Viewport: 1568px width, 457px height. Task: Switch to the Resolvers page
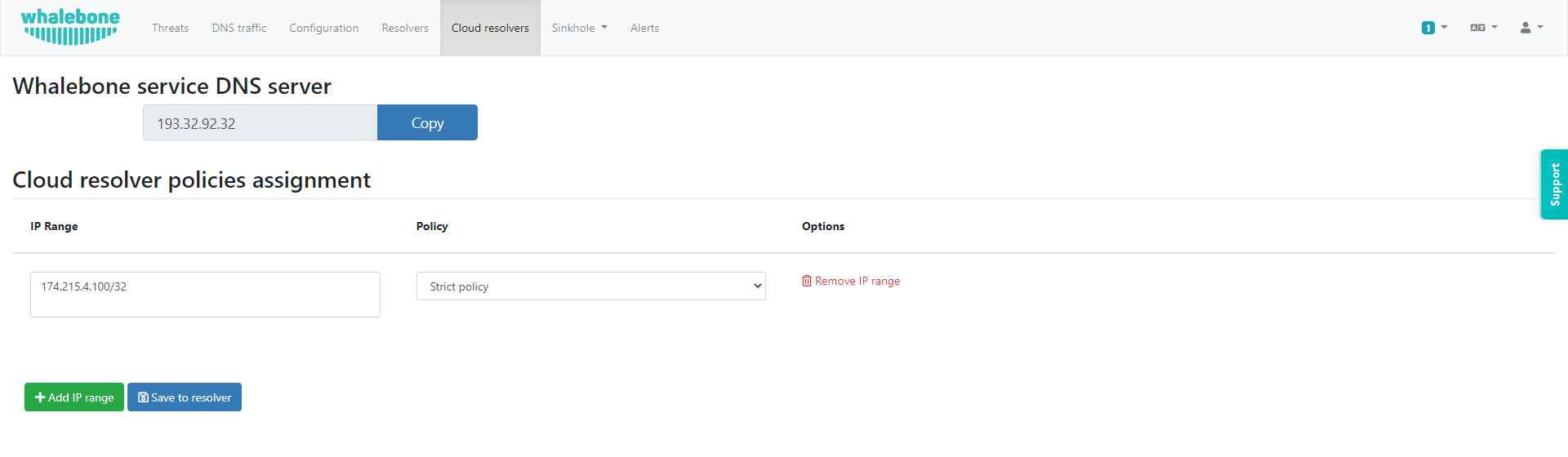[x=405, y=28]
